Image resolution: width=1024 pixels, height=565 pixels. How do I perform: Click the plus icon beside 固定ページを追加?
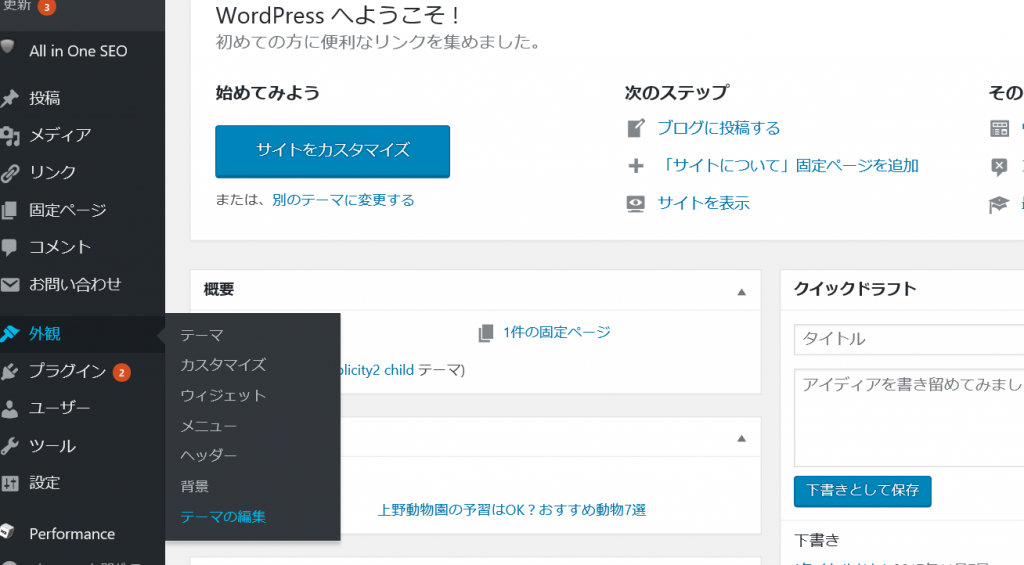tap(636, 166)
